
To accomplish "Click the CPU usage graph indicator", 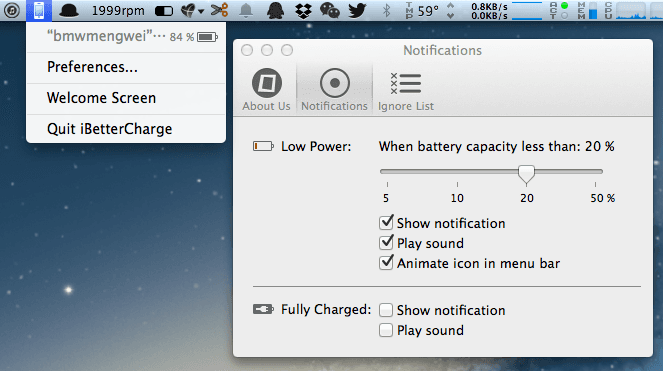I will pos(625,11).
